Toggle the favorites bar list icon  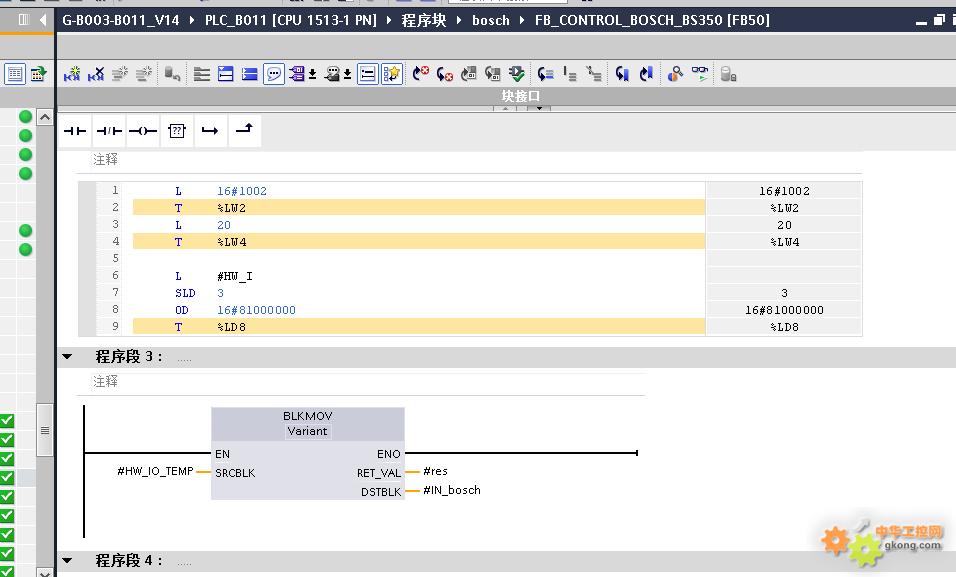pyautogui.click(x=368, y=74)
